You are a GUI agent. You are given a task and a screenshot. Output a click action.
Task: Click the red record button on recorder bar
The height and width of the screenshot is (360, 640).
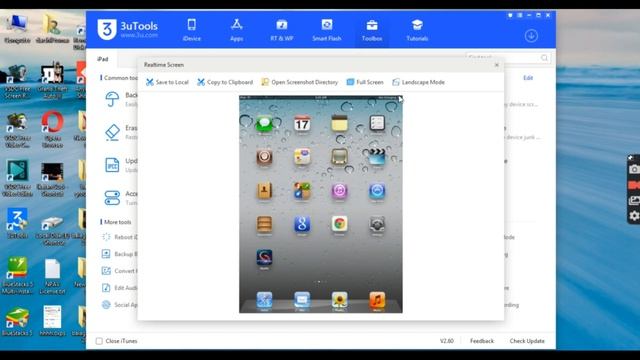pos(634,185)
